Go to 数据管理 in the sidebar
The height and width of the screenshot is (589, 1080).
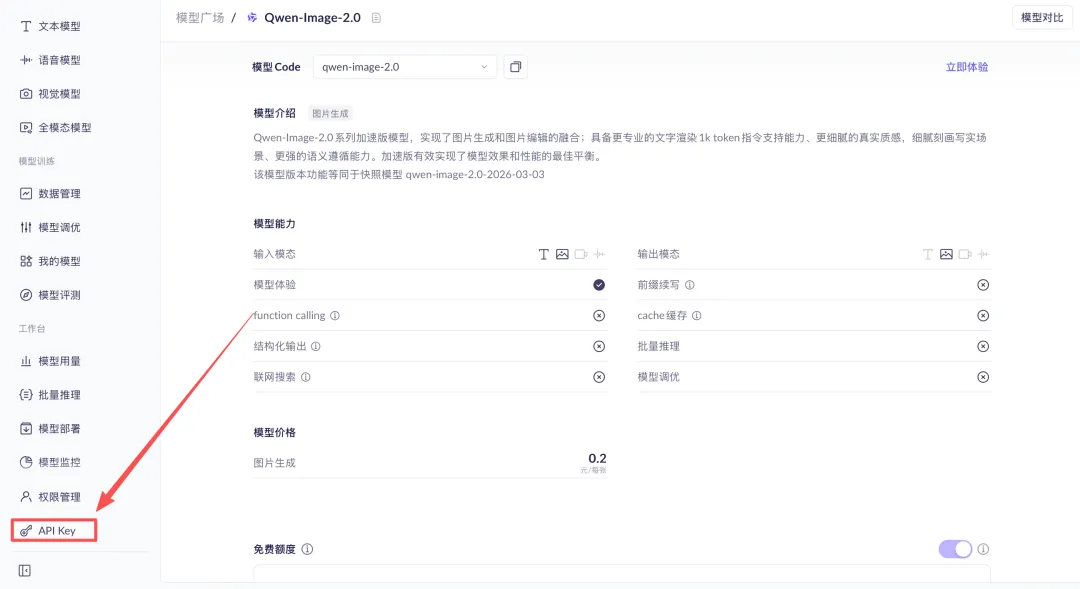coord(59,194)
